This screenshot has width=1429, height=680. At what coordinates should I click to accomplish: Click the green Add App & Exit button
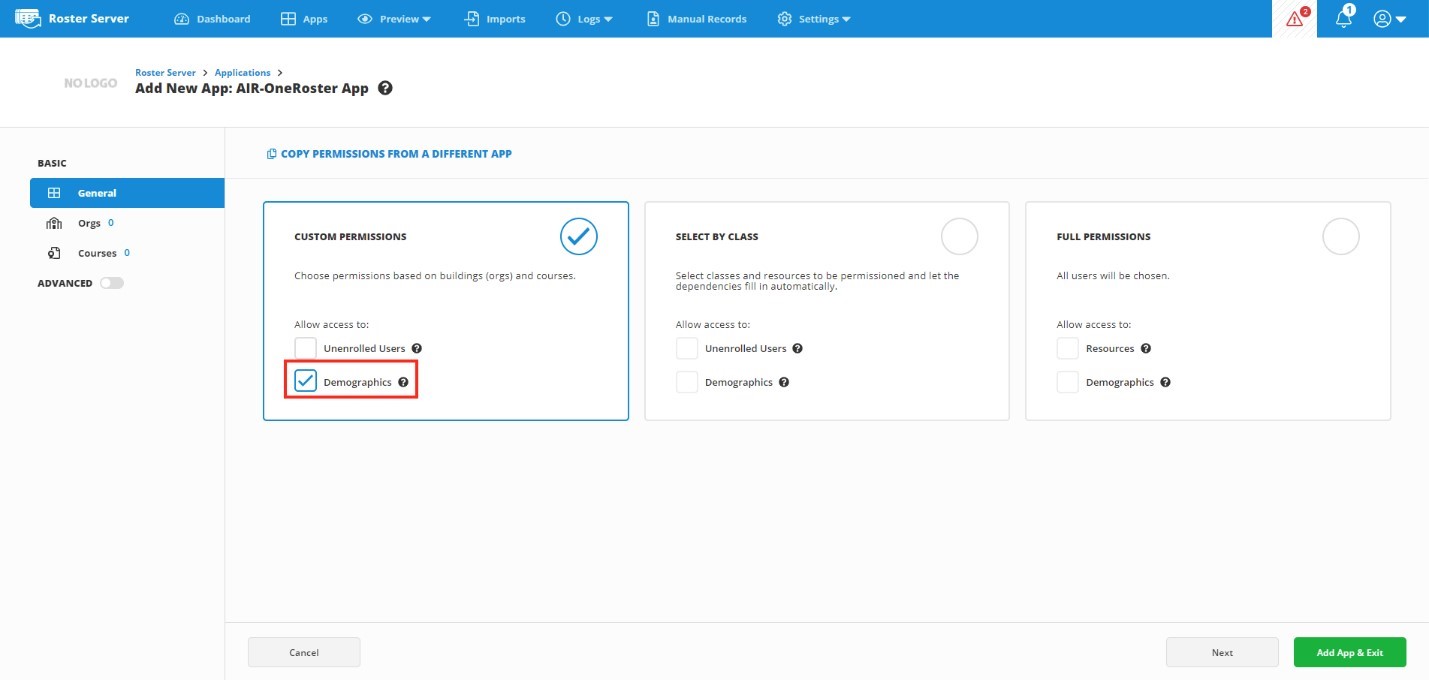[1349, 652]
